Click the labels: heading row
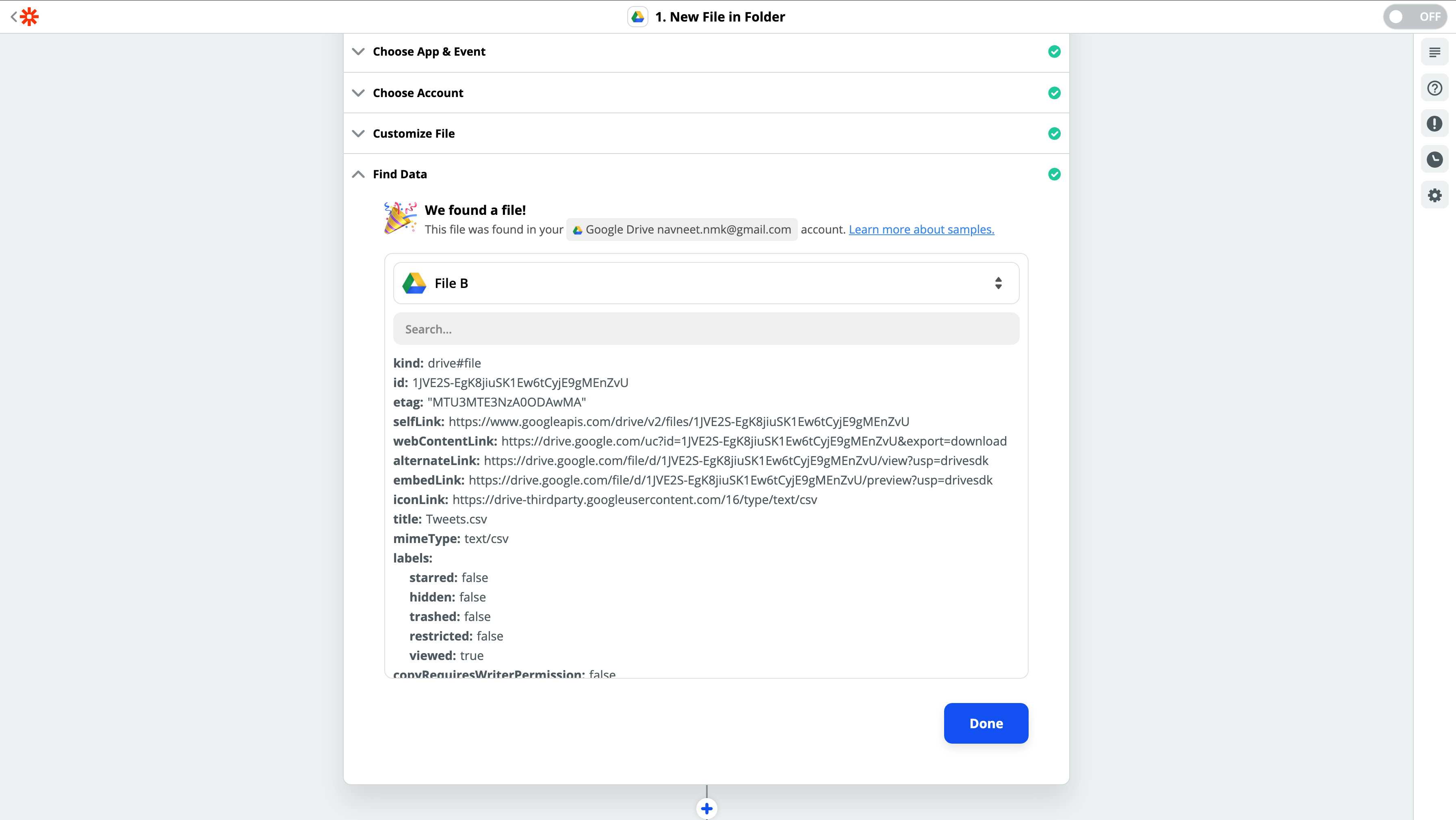This screenshot has height=820, width=1456. [x=413, y=558]
